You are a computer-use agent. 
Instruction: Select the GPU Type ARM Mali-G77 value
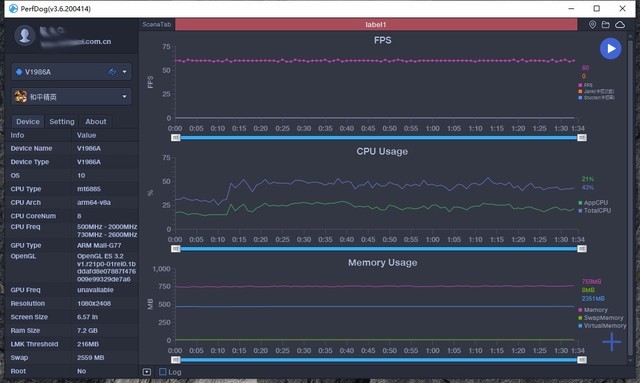click(x=99, y=245)
